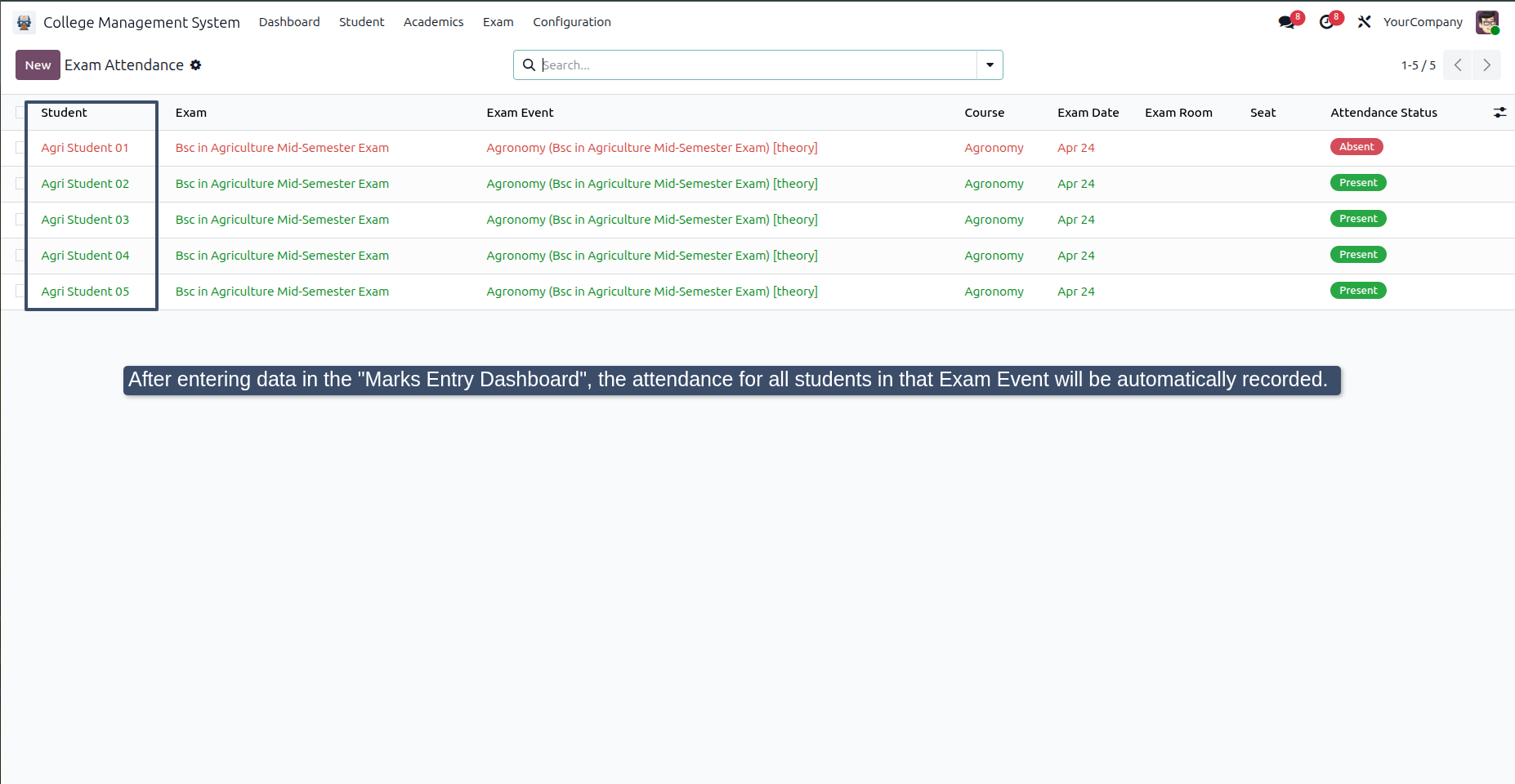Sort by the Seat column header
Viewport: 1515px width, 784px height.
pos(1262,113)
